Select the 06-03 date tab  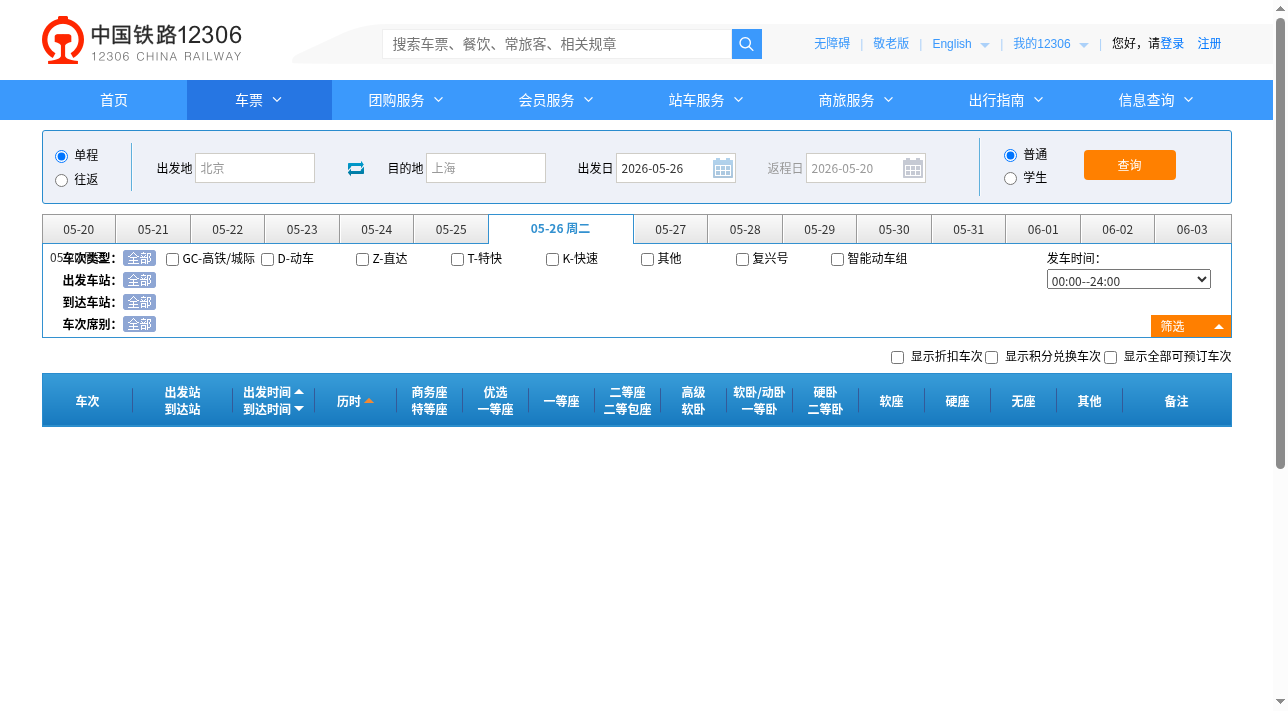click(1192, 229)
